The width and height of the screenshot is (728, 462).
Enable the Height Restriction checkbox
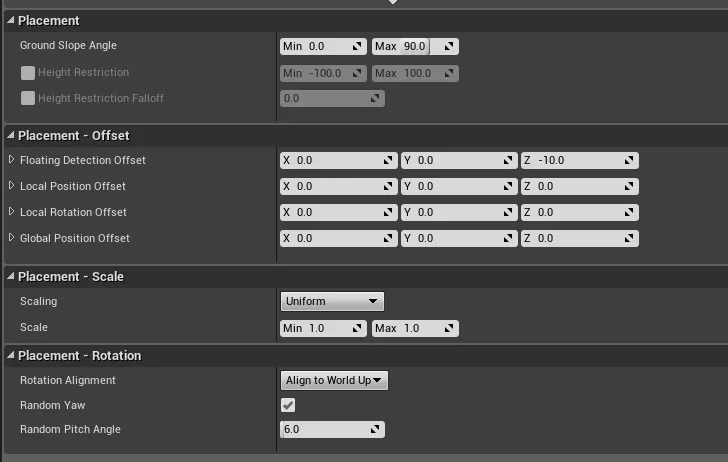tap(28, 73)
